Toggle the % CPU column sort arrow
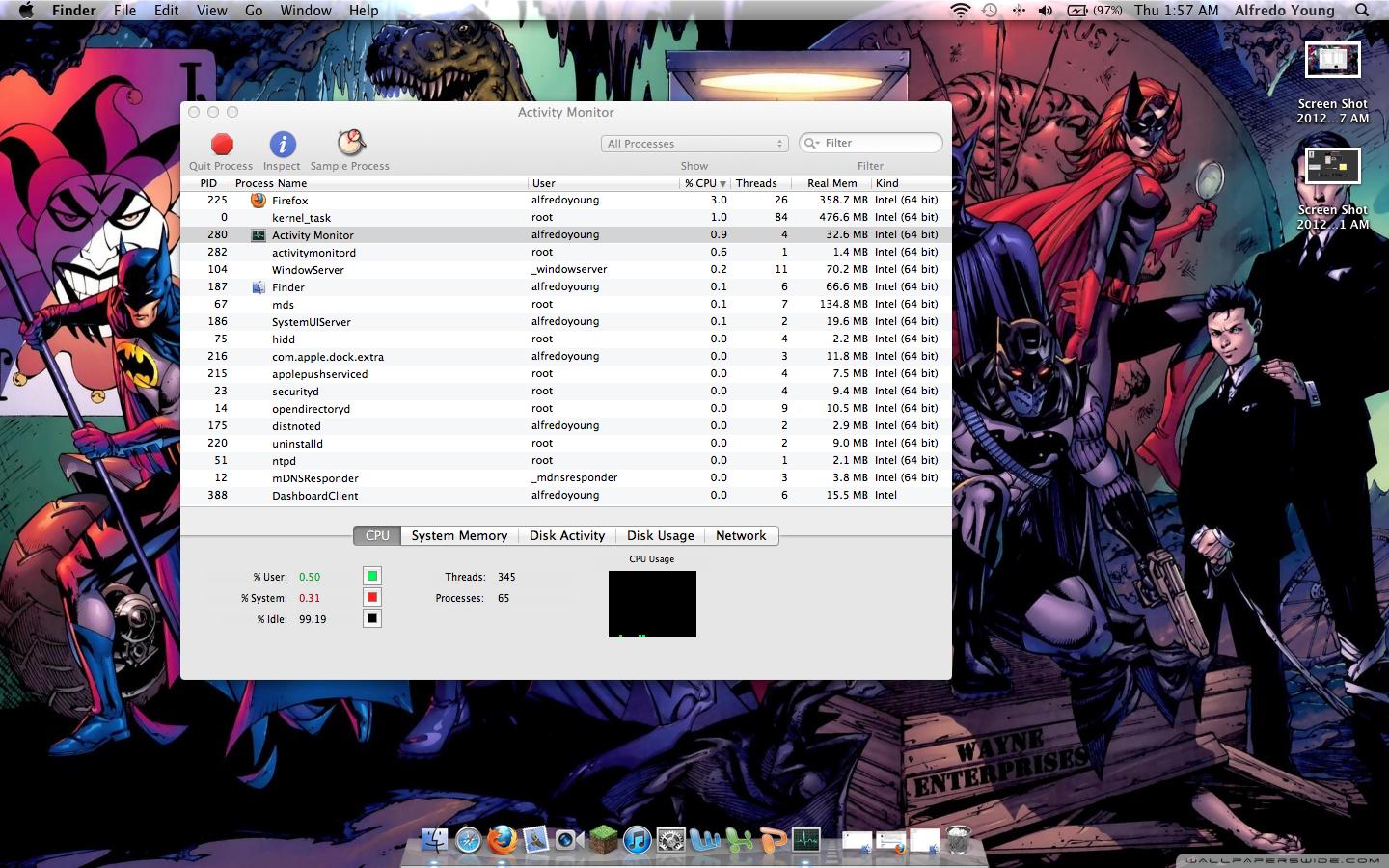The image size is (1389, 868). tap(722, 183)
